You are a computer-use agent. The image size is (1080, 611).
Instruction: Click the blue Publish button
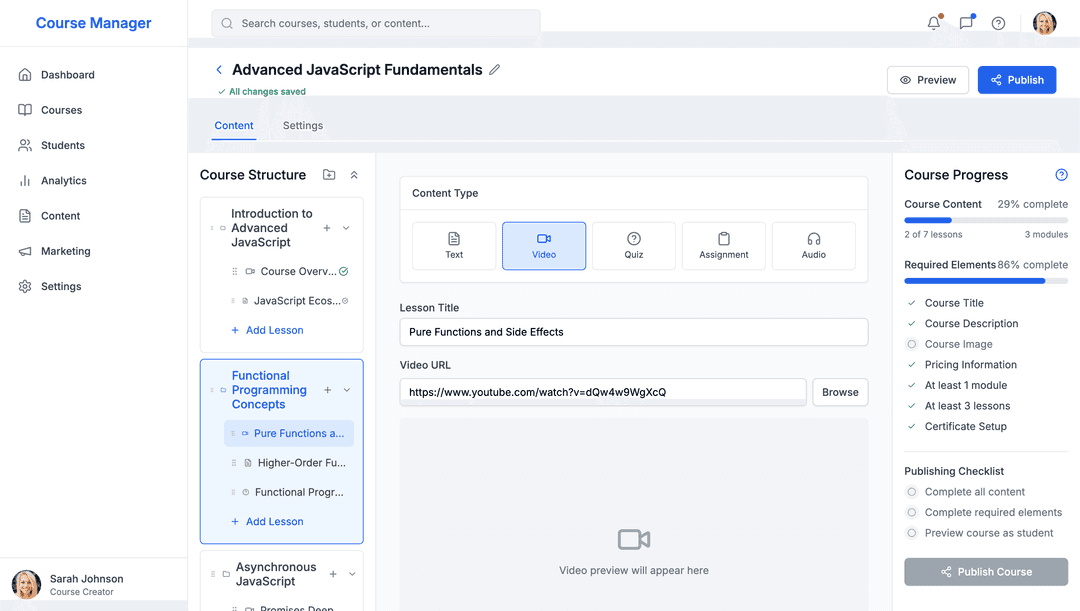1017,80
